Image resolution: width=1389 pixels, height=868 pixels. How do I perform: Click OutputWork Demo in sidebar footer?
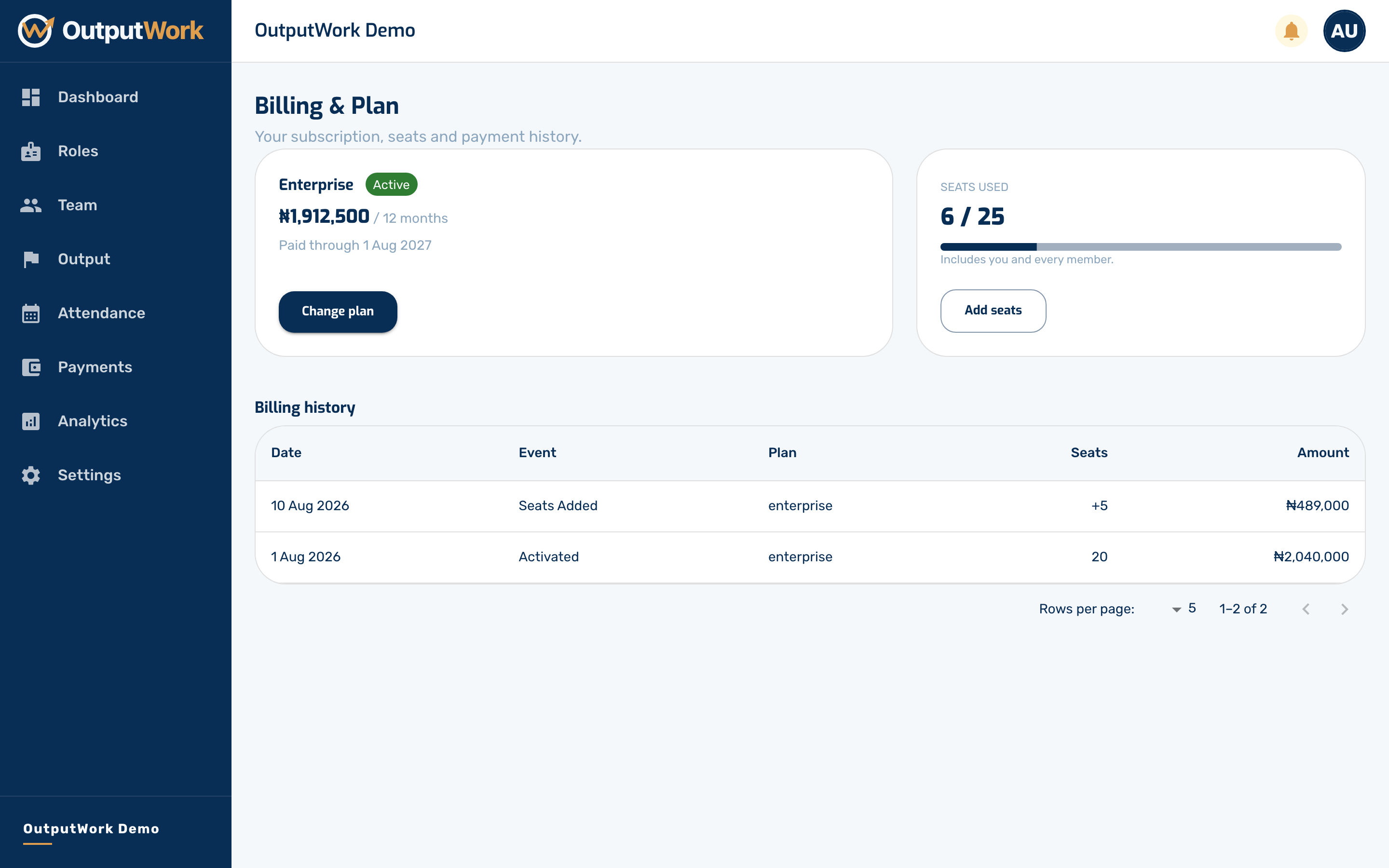91,829
